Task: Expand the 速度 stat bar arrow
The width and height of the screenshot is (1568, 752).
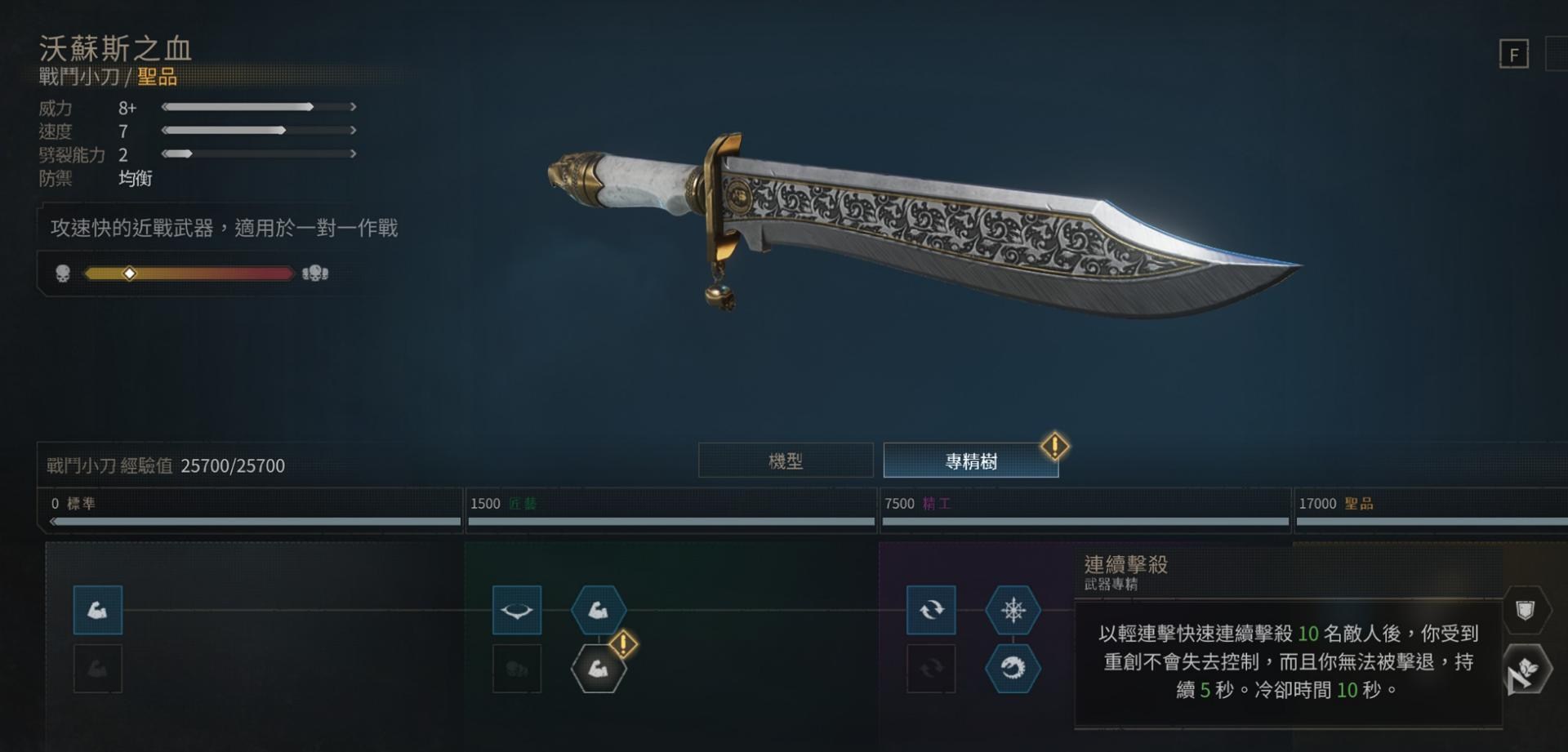Action: 353,130
